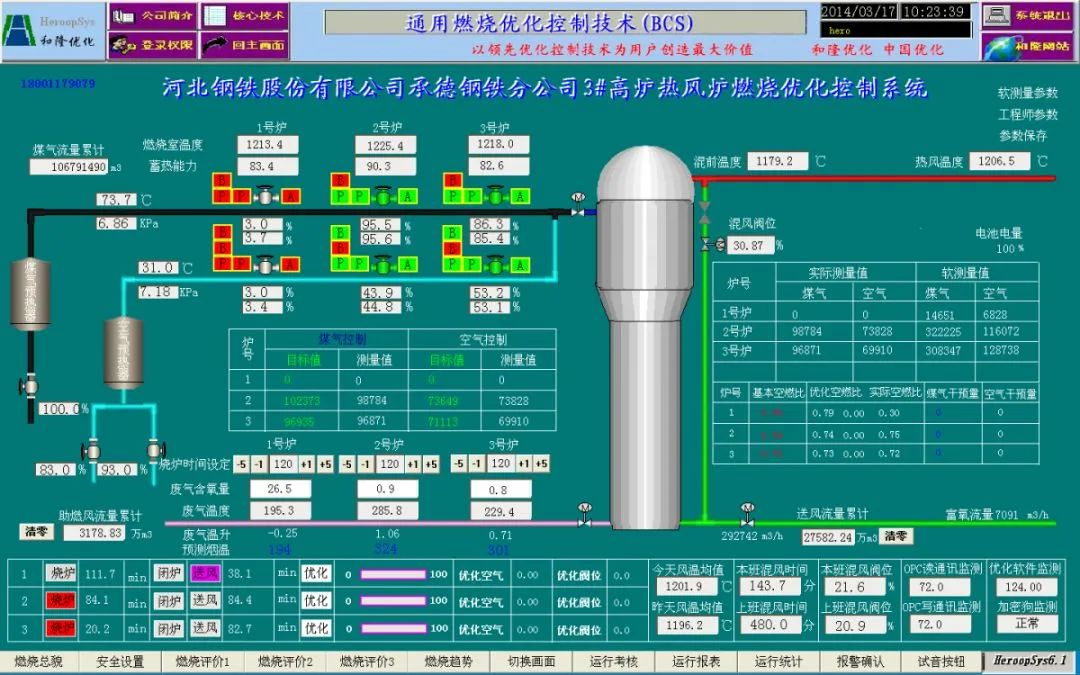The width and height of the screenshot is (1080, 675).
Task: Enable 优化 for row 3
Action: 316,628
